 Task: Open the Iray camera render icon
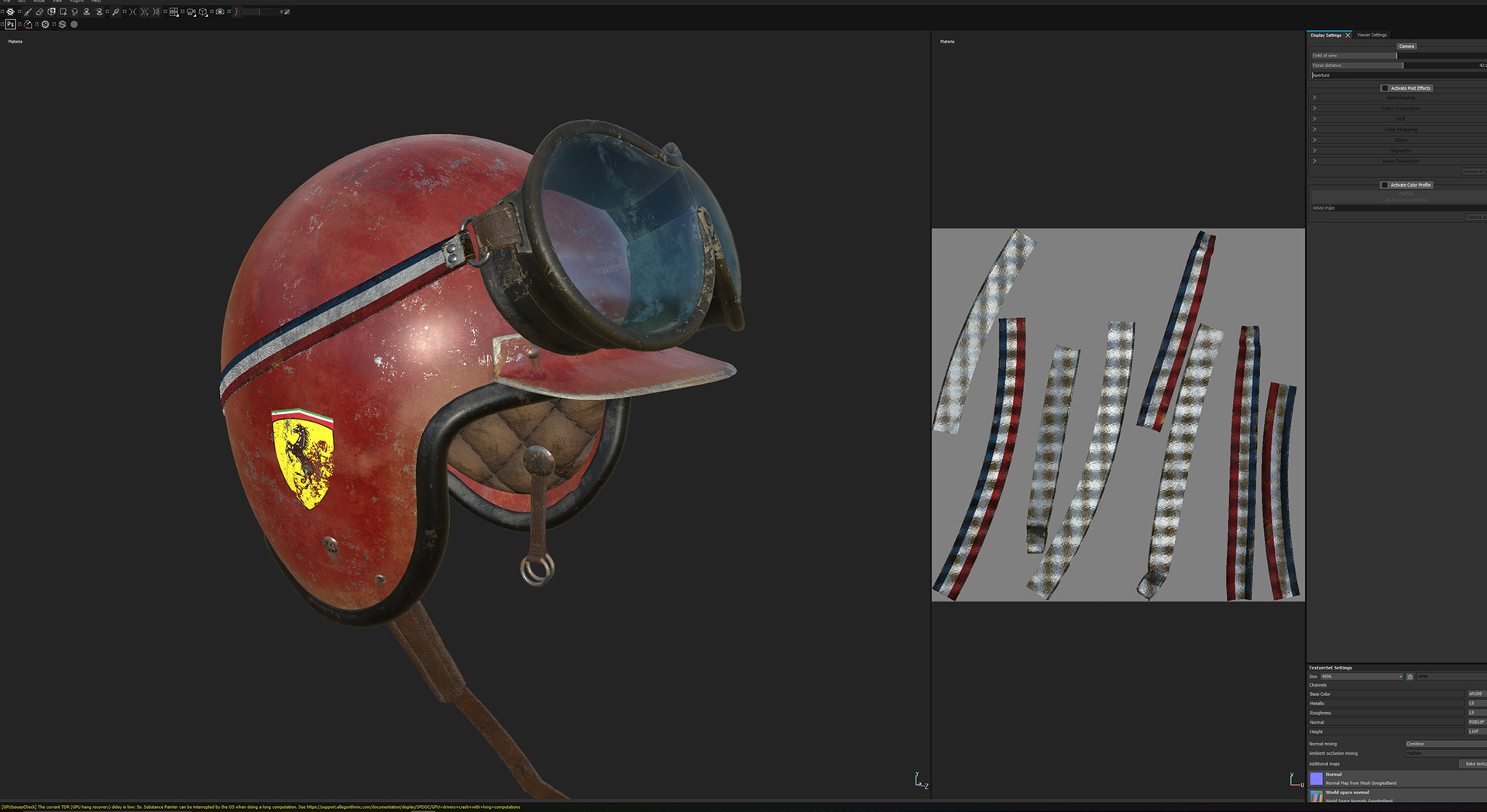click(x=220, y=12)
